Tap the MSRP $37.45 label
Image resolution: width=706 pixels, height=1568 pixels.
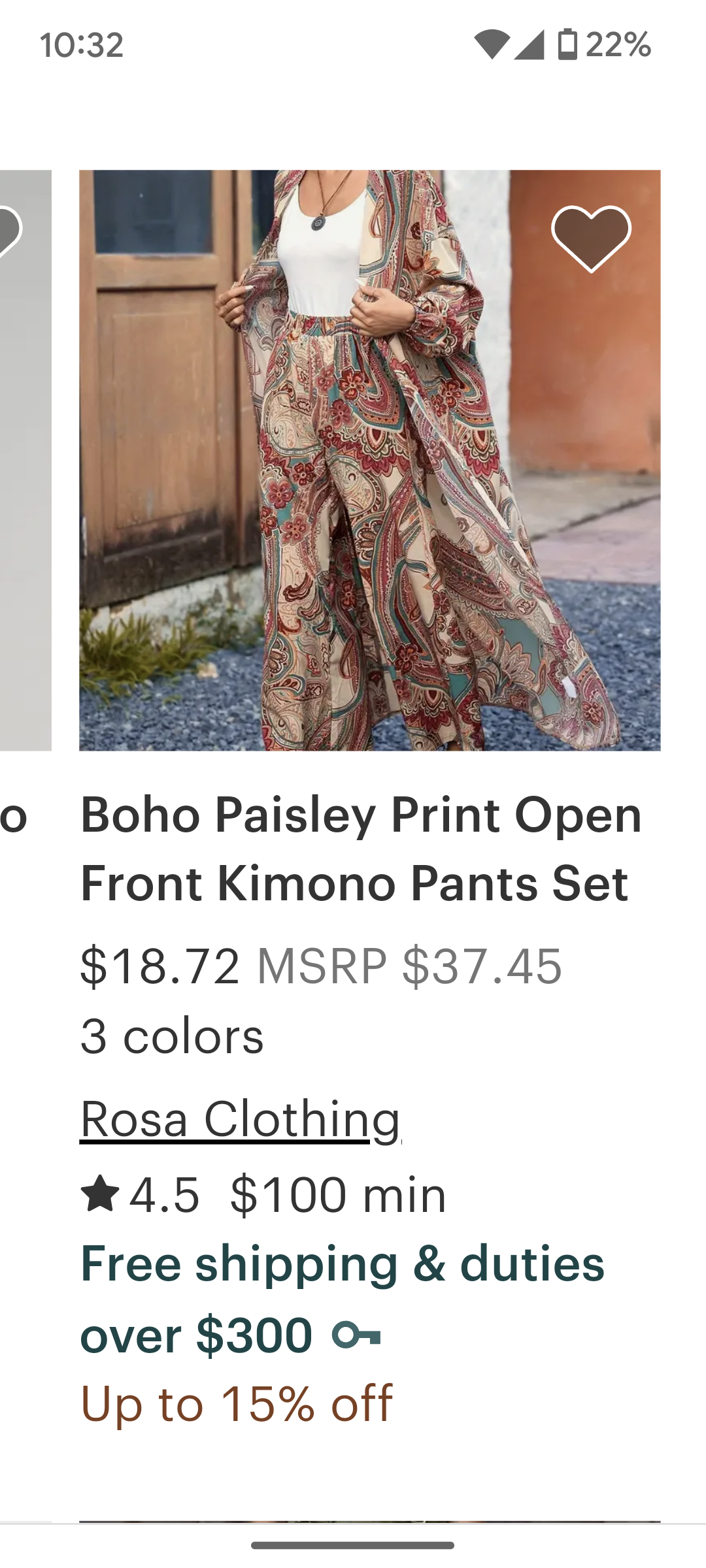point(409,966)
